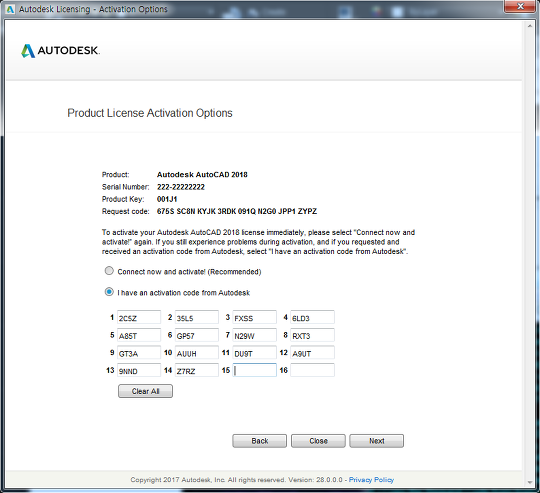Click the product key 001J1
Image resolution: width=540 pixels, height=493 pixels.
pyautogui.click(x=167, y=199)
